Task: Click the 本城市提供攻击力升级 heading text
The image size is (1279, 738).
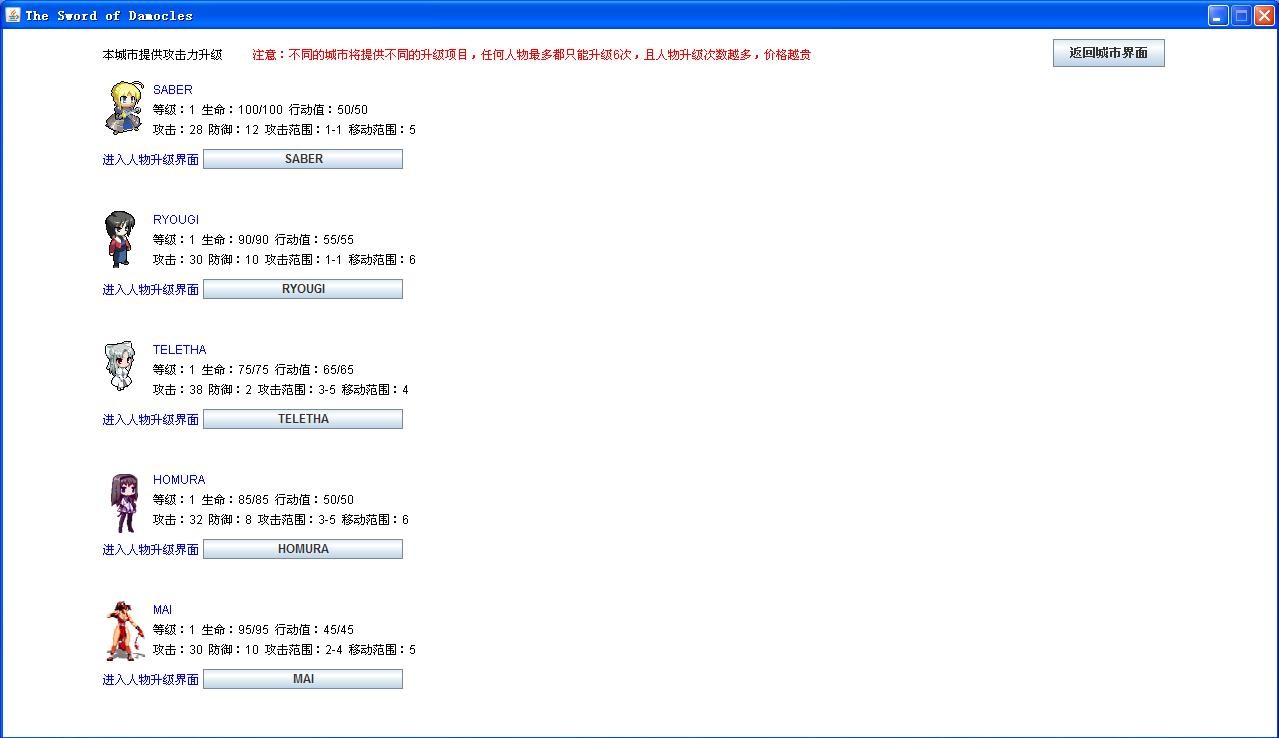Action: click(x=162, y=55)
